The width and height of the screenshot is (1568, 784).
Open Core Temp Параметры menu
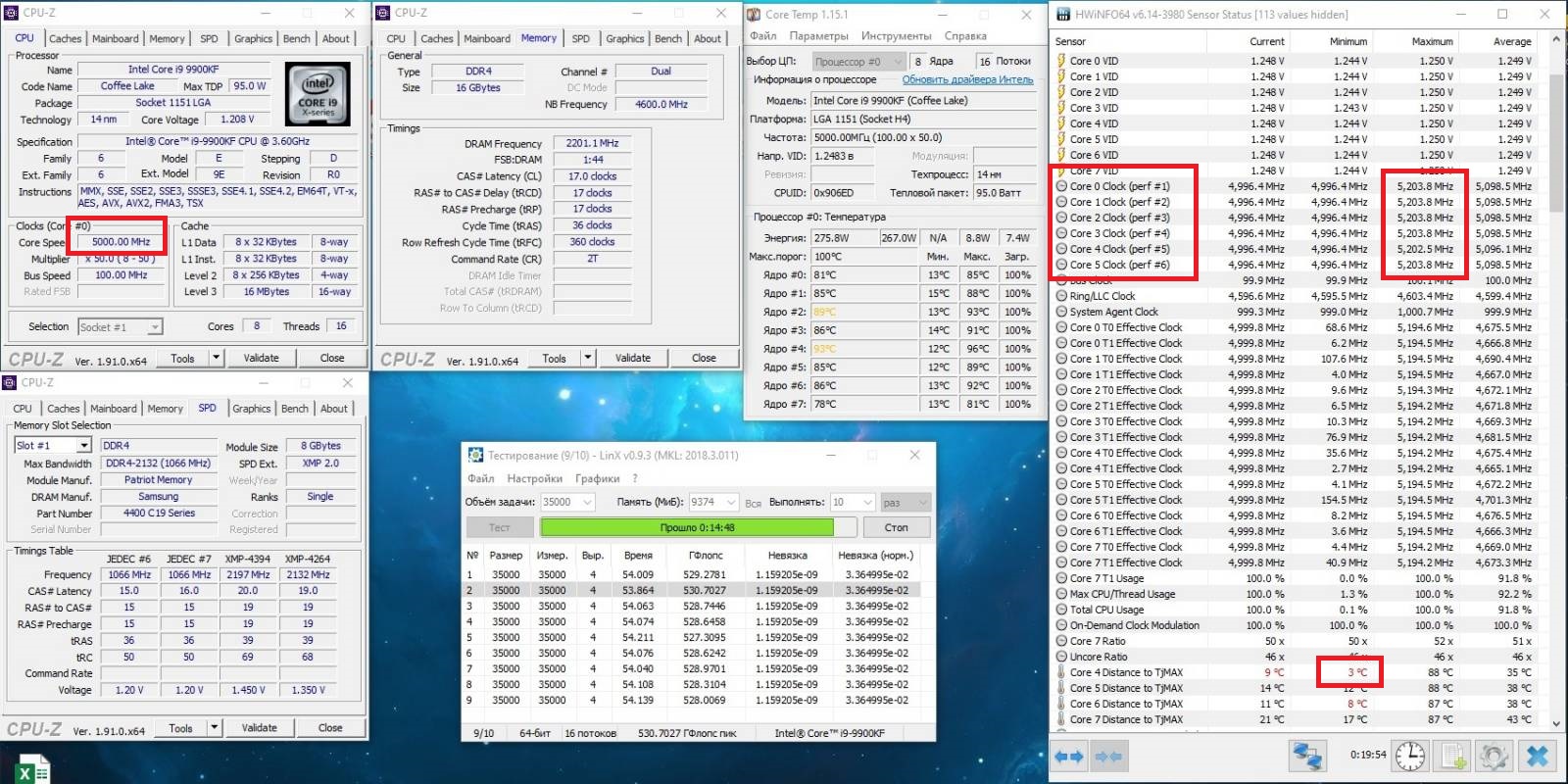(818, 36)
